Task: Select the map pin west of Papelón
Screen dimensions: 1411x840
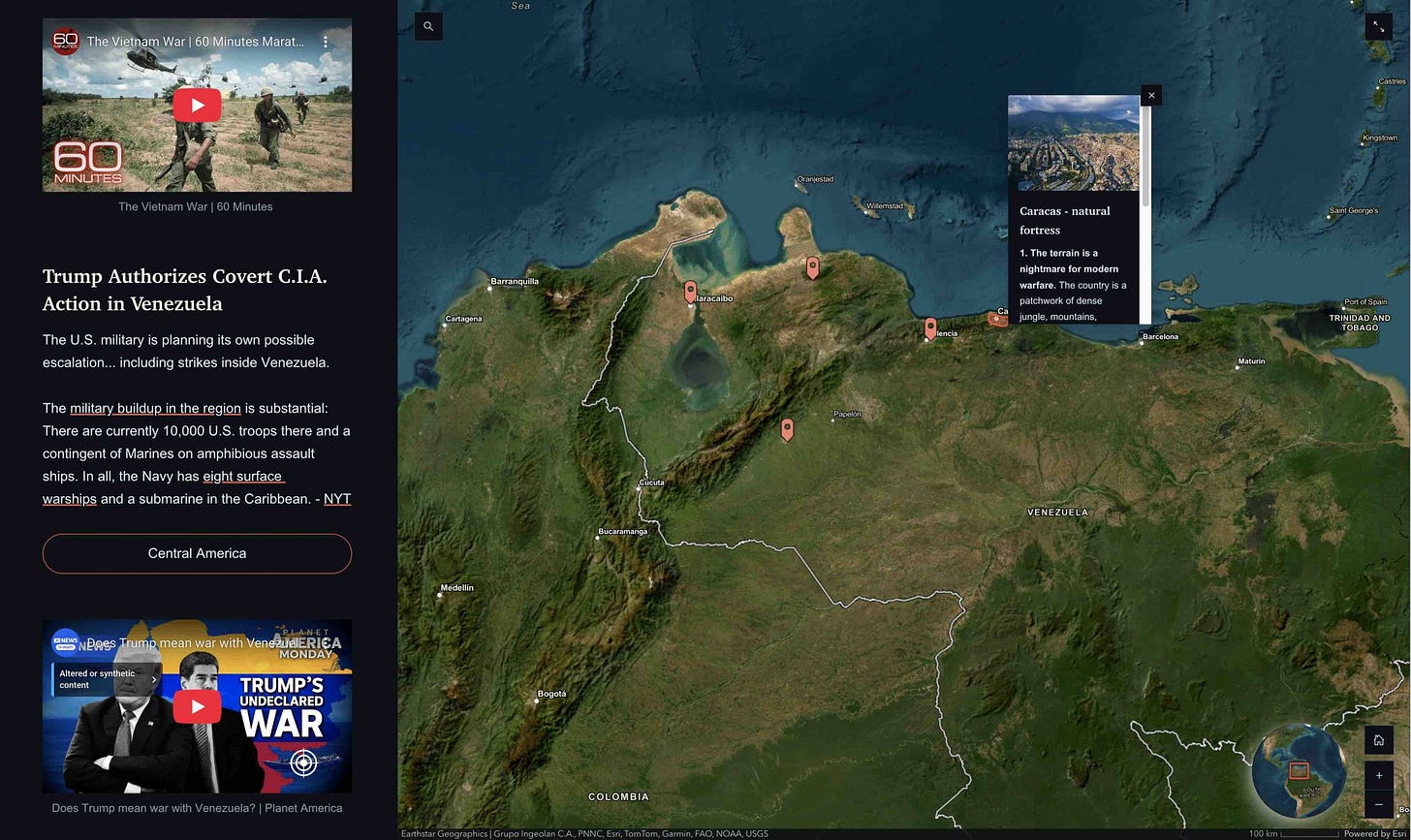Action: tap(787, 430)
